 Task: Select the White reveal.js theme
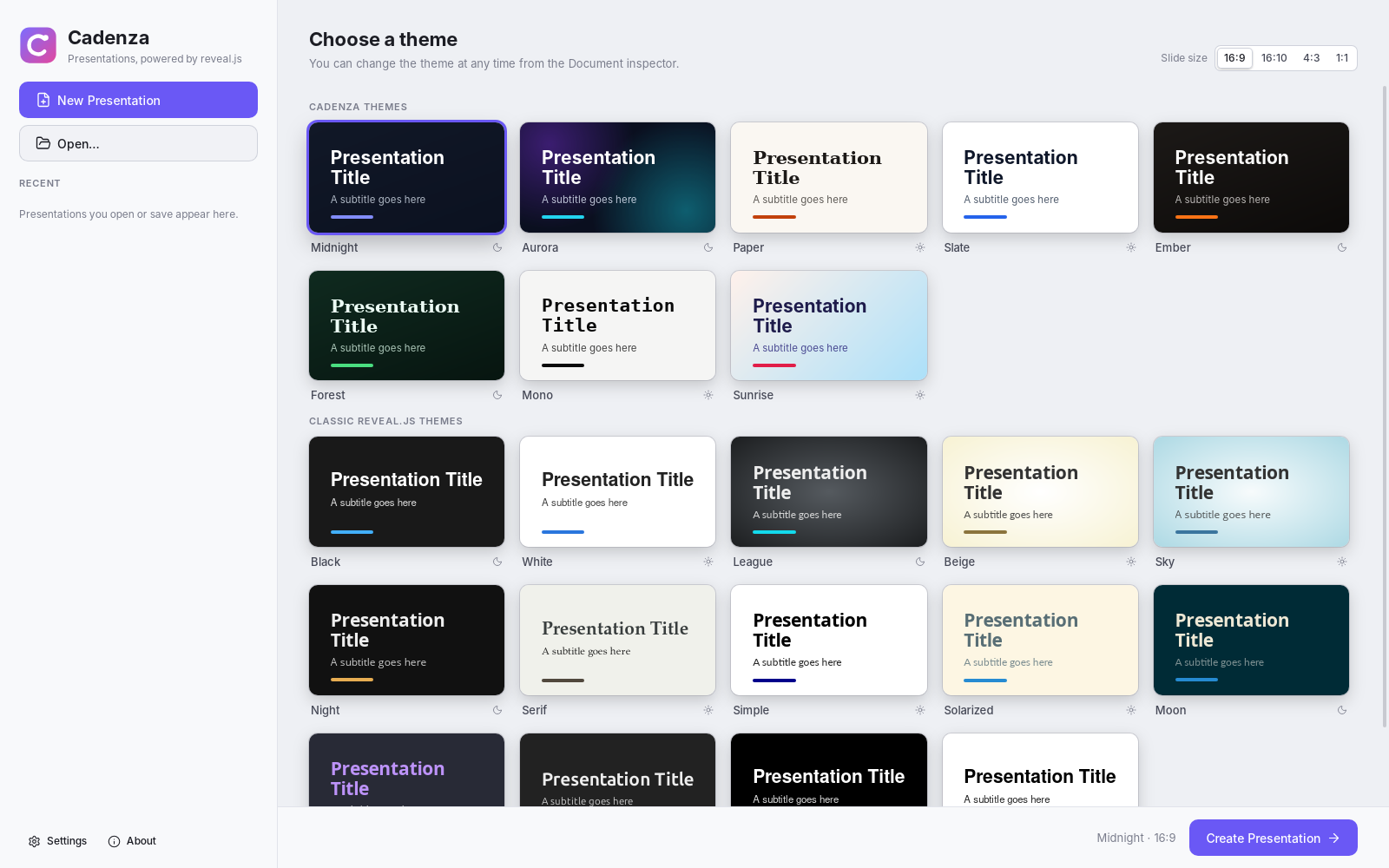click(617, 491)
